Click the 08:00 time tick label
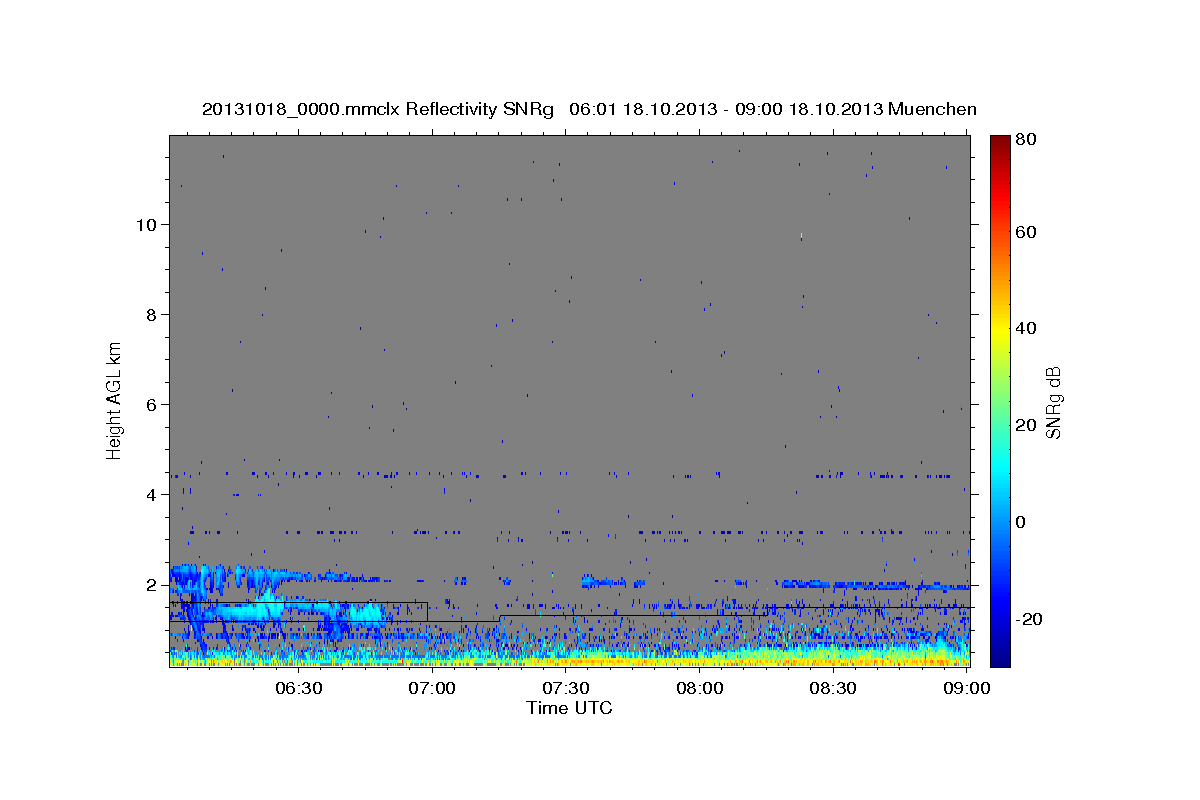1200x800 pixels. [700, 688]
